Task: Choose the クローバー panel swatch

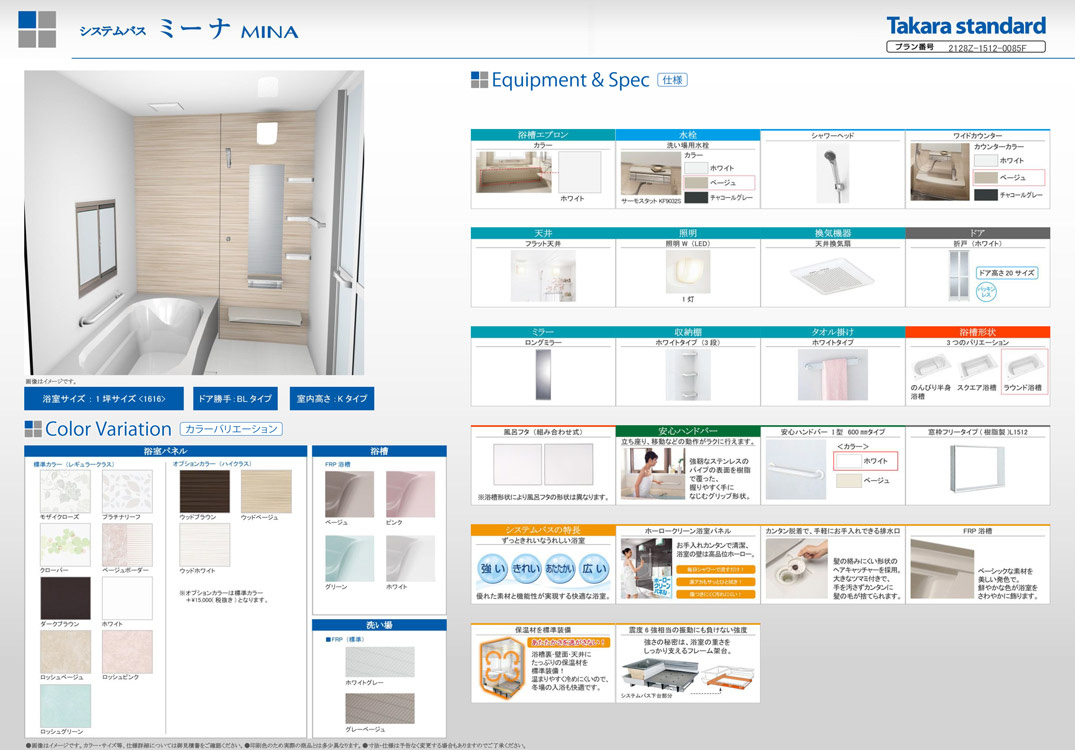Action: [65, 544]
